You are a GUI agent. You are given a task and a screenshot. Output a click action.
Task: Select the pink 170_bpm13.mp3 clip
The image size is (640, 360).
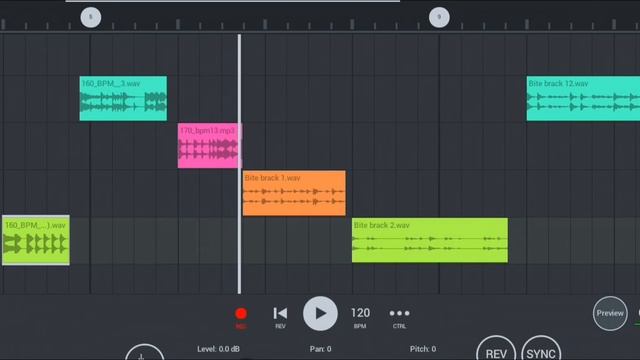pyautogui.click(x=210, y=146)
